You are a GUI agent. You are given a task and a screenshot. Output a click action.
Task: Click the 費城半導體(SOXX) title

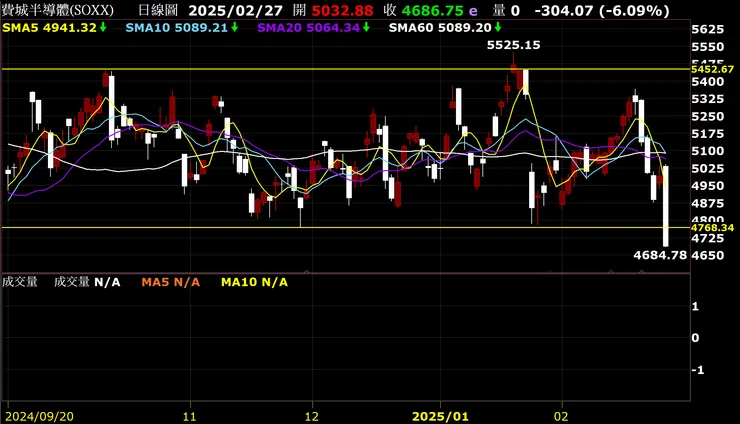(x=58, y=10)
